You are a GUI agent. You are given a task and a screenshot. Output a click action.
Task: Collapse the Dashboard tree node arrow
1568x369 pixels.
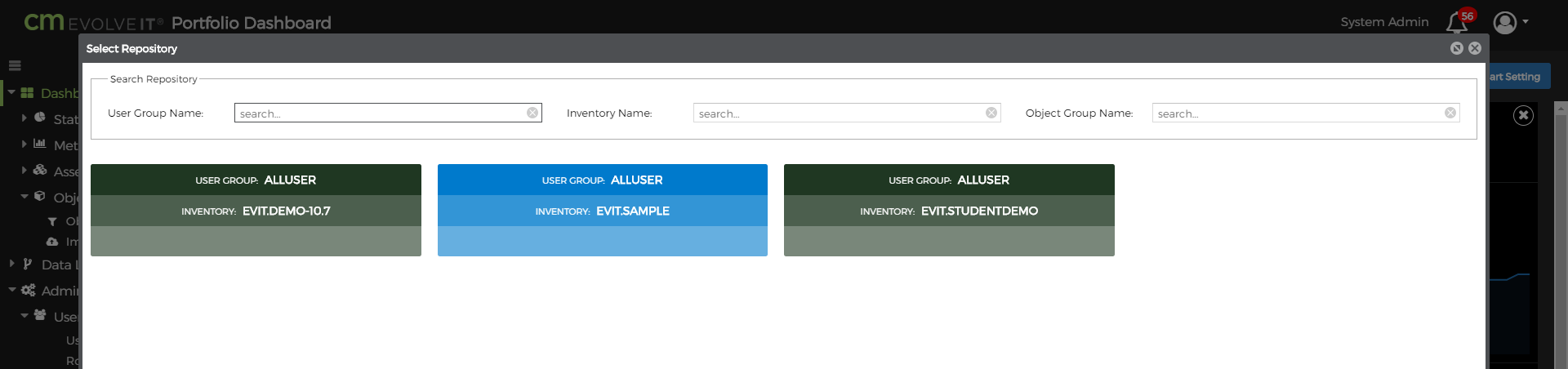click(11, 93)
